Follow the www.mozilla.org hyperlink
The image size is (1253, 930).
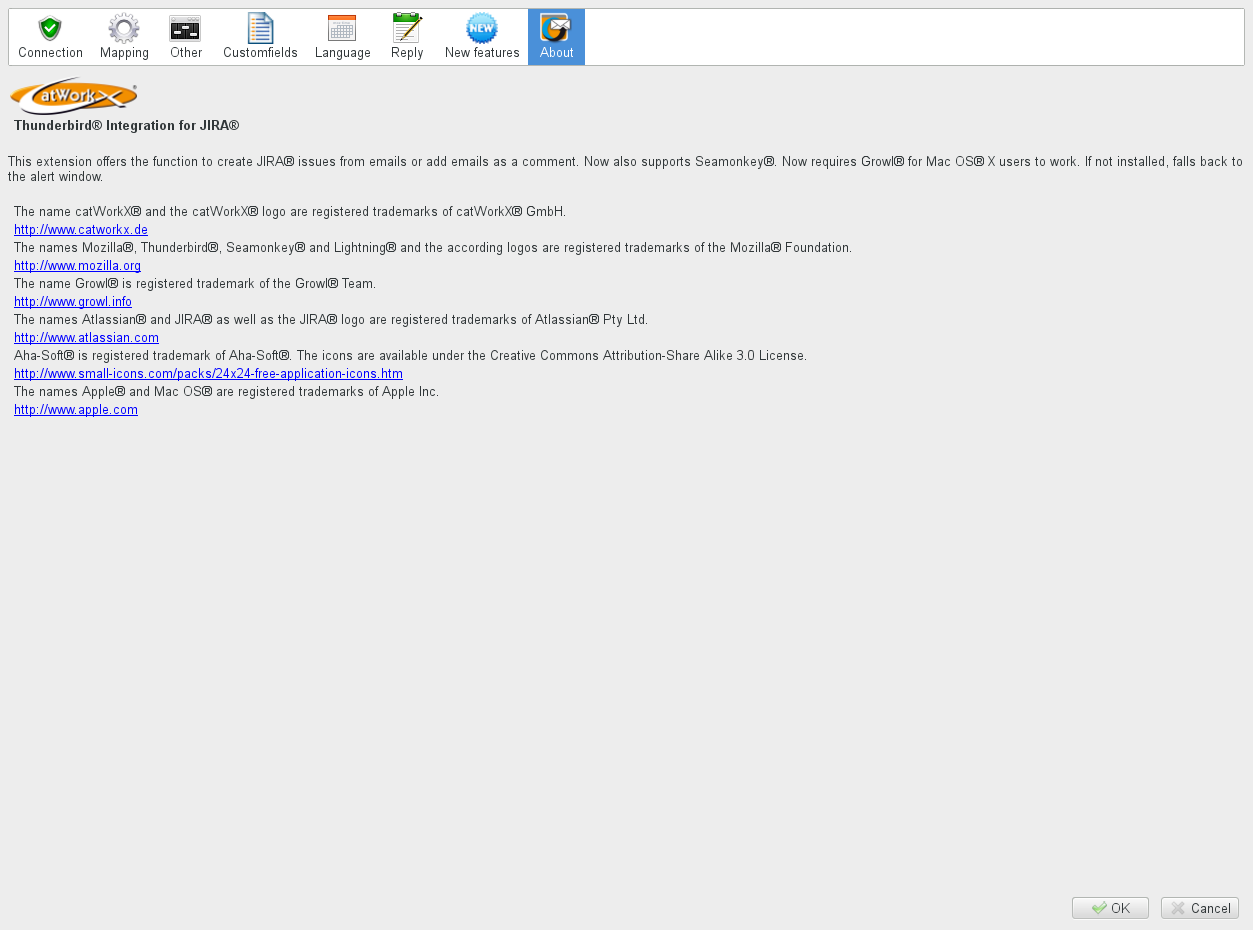point(77,266)
